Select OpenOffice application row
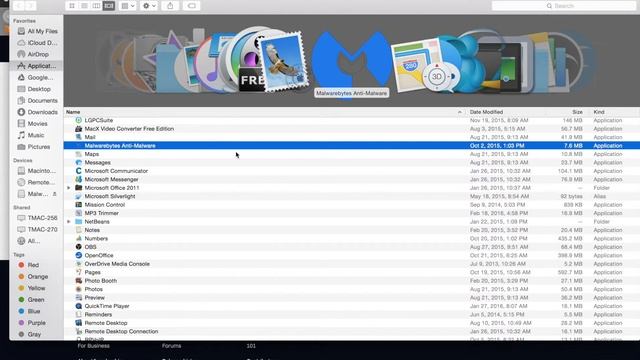640x360 pixels. pos(351,255)
